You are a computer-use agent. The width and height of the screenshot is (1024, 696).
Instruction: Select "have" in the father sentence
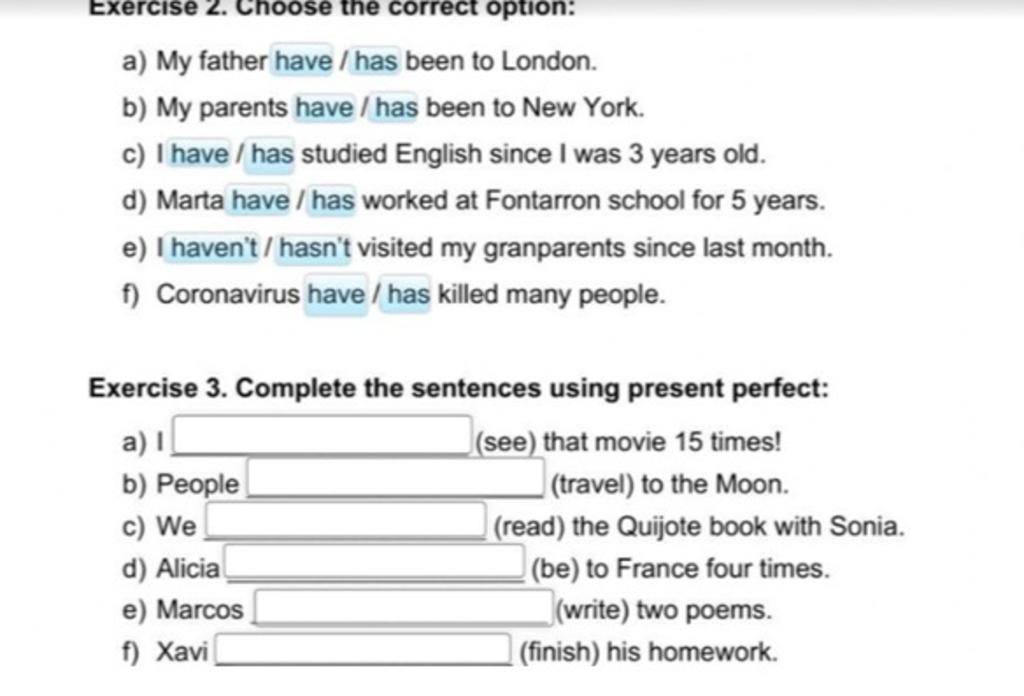303,61
